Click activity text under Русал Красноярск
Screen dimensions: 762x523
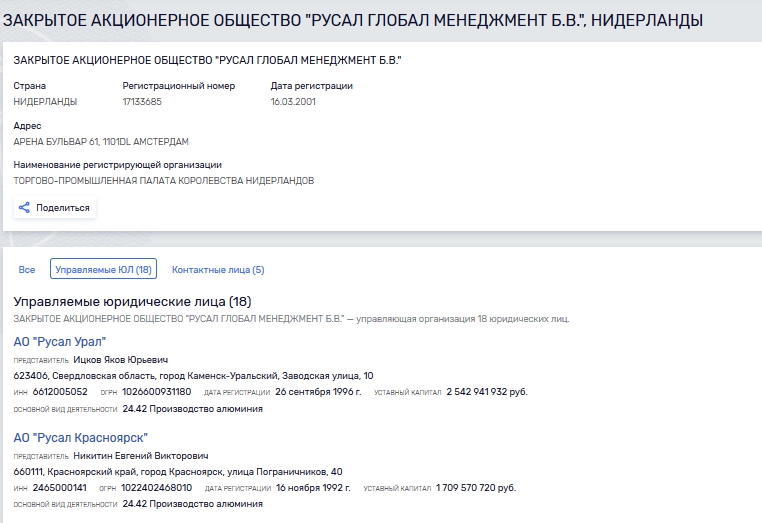pos(192,504)
